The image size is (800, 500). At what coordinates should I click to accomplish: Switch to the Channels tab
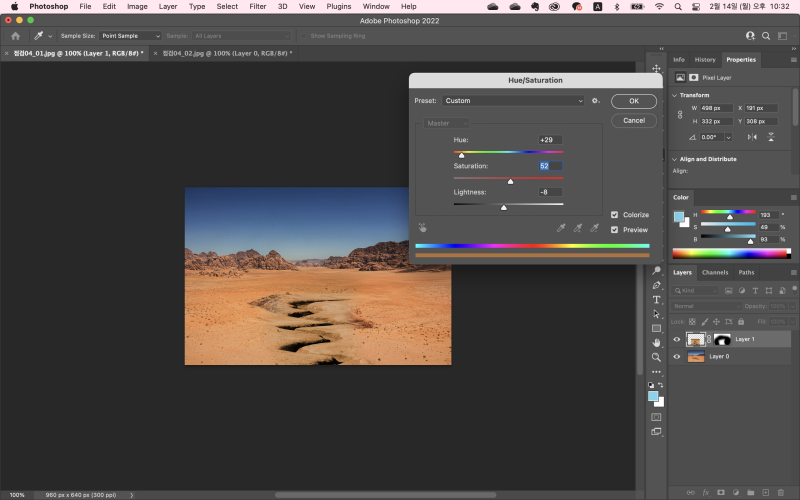coord(714,272)
